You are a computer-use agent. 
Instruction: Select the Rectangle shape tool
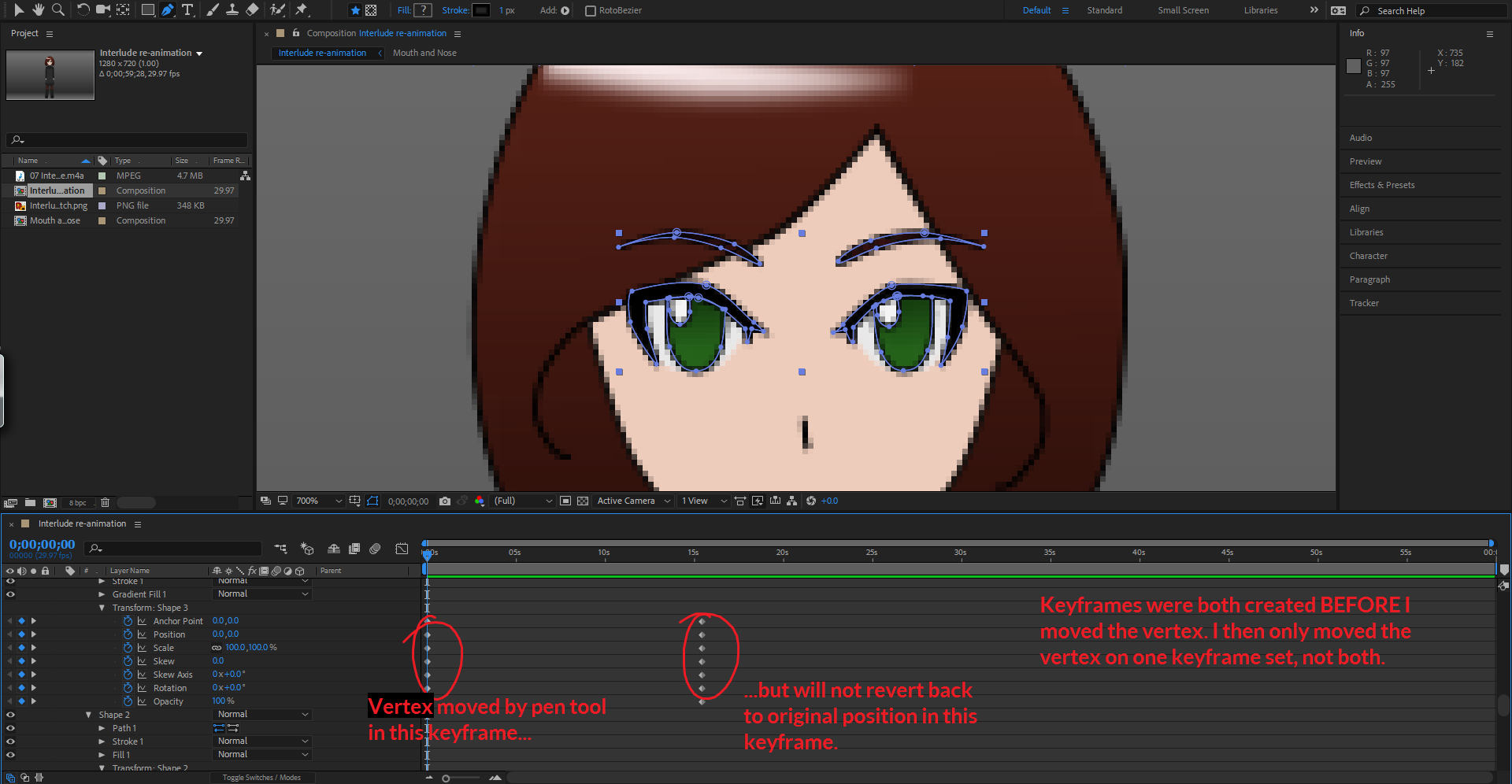(x=147, y=10)
